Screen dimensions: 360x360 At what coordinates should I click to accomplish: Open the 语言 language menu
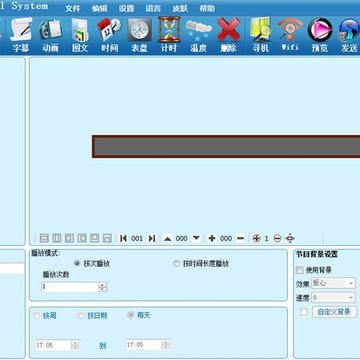[153, 8]
